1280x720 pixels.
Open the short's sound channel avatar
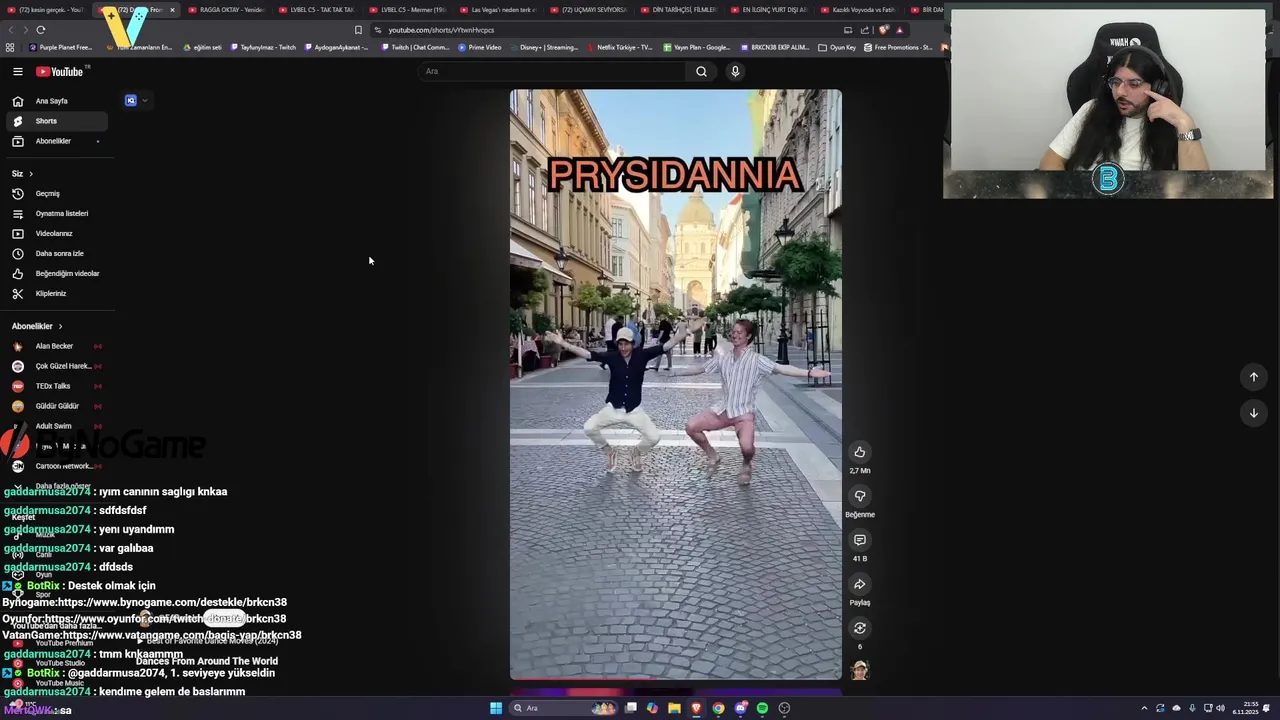pyautogui.click(x=859, y=669)
